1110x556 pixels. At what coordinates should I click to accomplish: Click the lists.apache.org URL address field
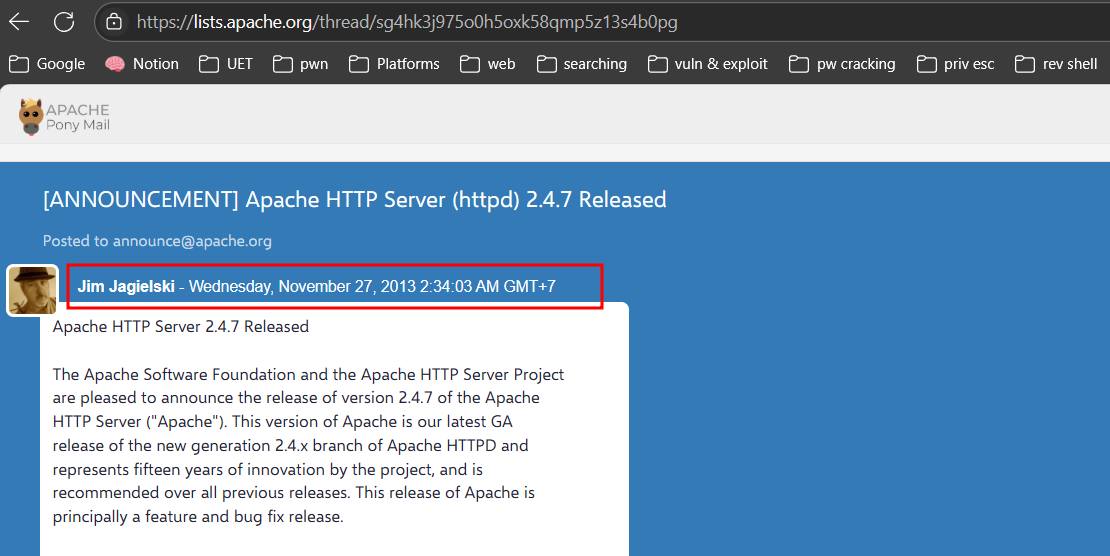pyautogui.click(x=500, y=21)
